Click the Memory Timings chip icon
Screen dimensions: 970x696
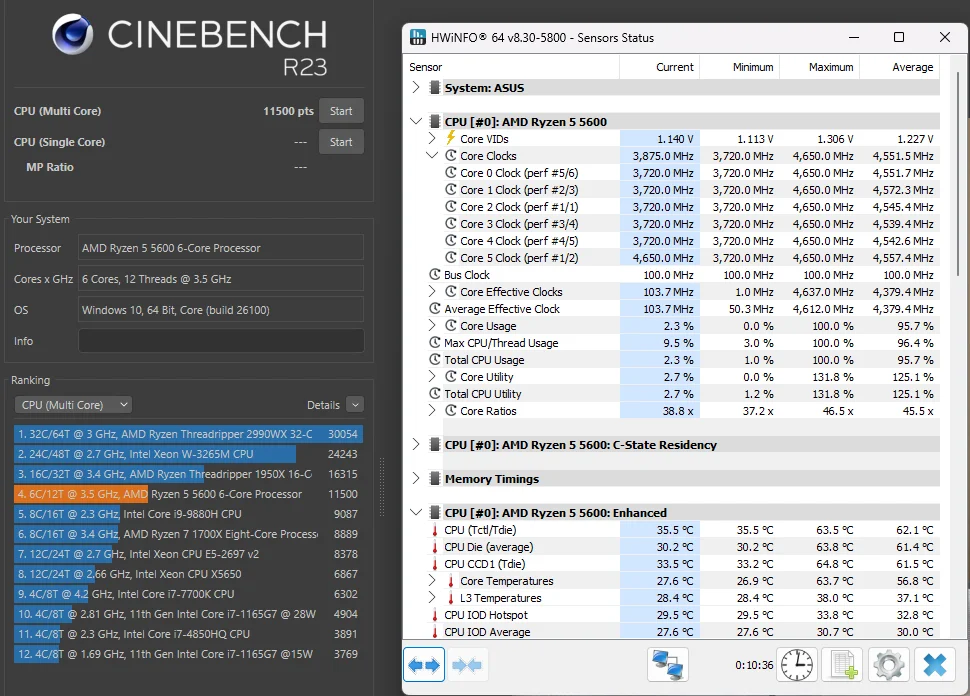pyautogui.click(x=435, y=478)
